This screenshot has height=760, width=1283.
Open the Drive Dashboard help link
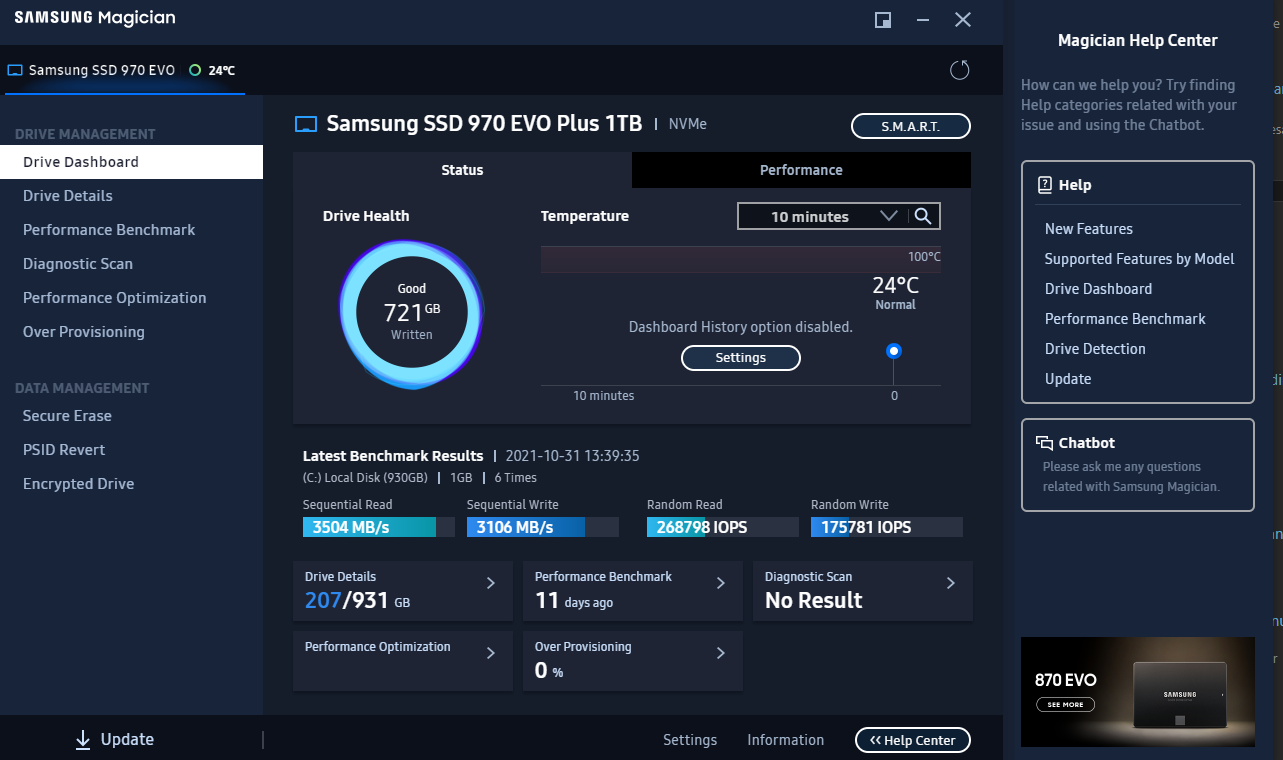(1098, 289)
